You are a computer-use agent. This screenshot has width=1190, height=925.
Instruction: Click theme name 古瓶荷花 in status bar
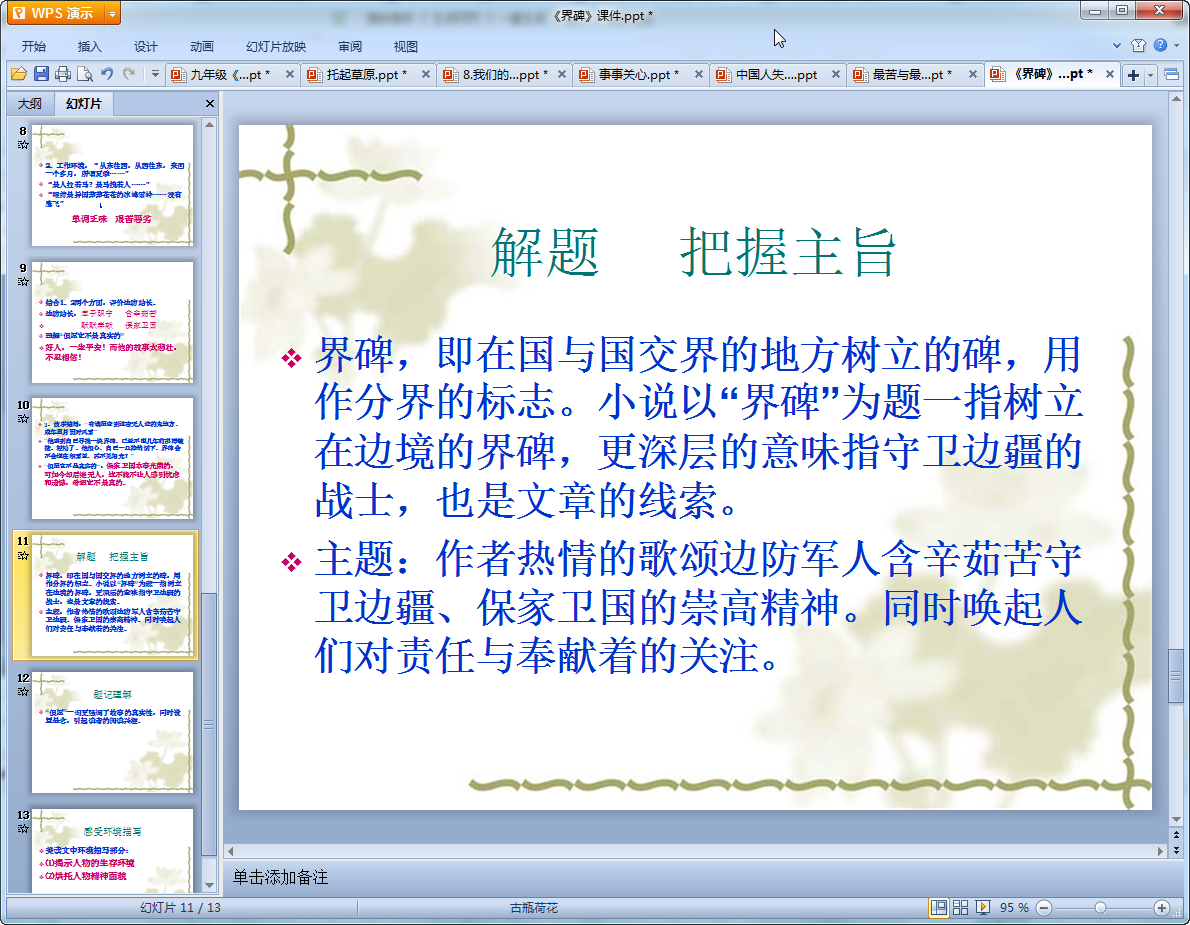pos(534,908)
